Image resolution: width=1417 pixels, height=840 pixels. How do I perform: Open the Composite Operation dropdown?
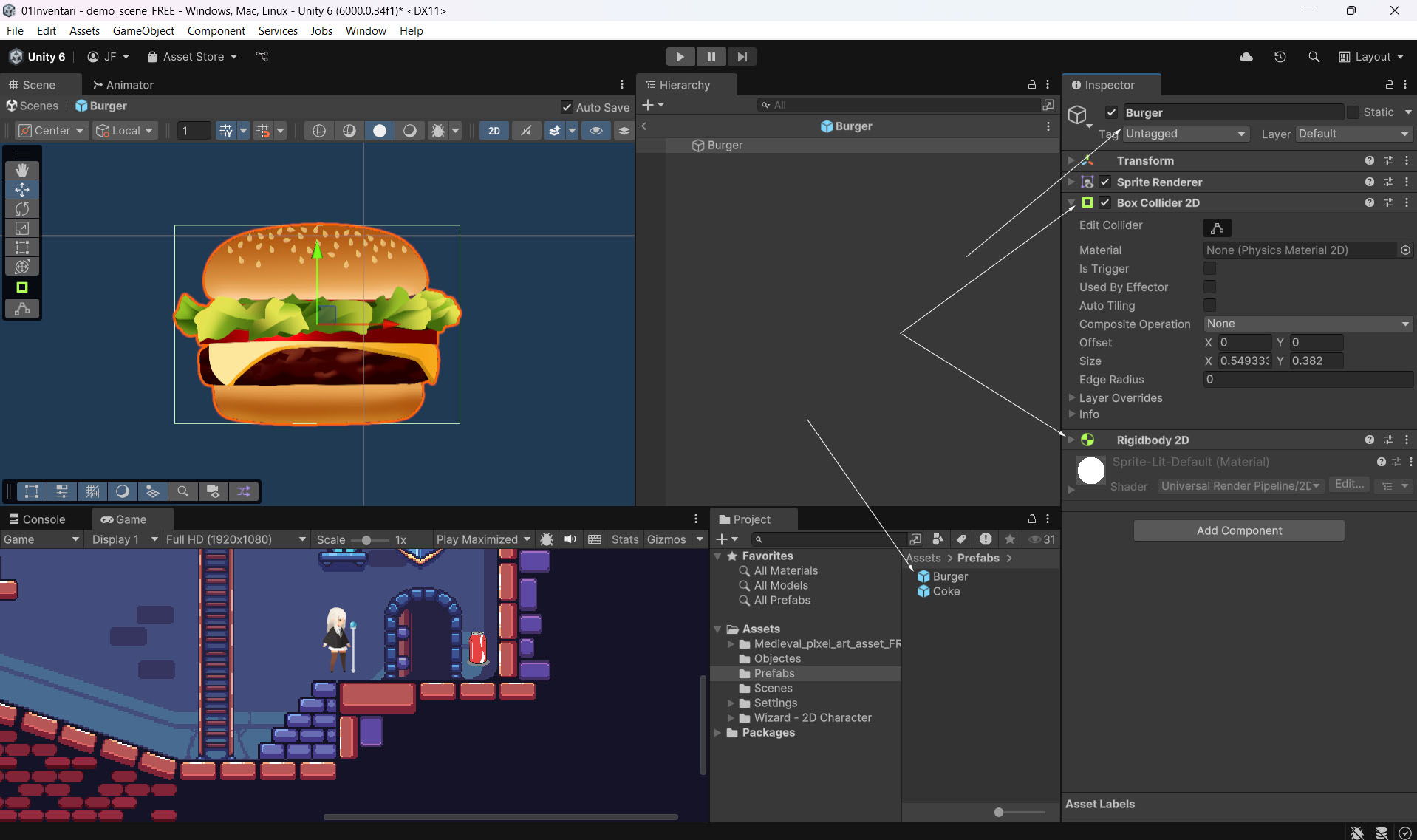click(x=1307, y=324)
